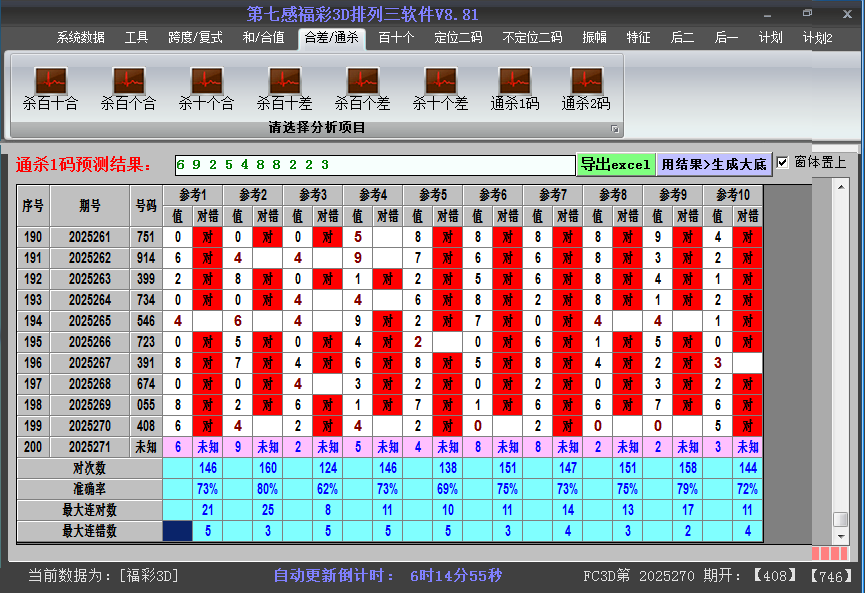The width and height of the screenshot is (865, 593).
Task: Switch to the 定位二码 tab
Action: 458,38
